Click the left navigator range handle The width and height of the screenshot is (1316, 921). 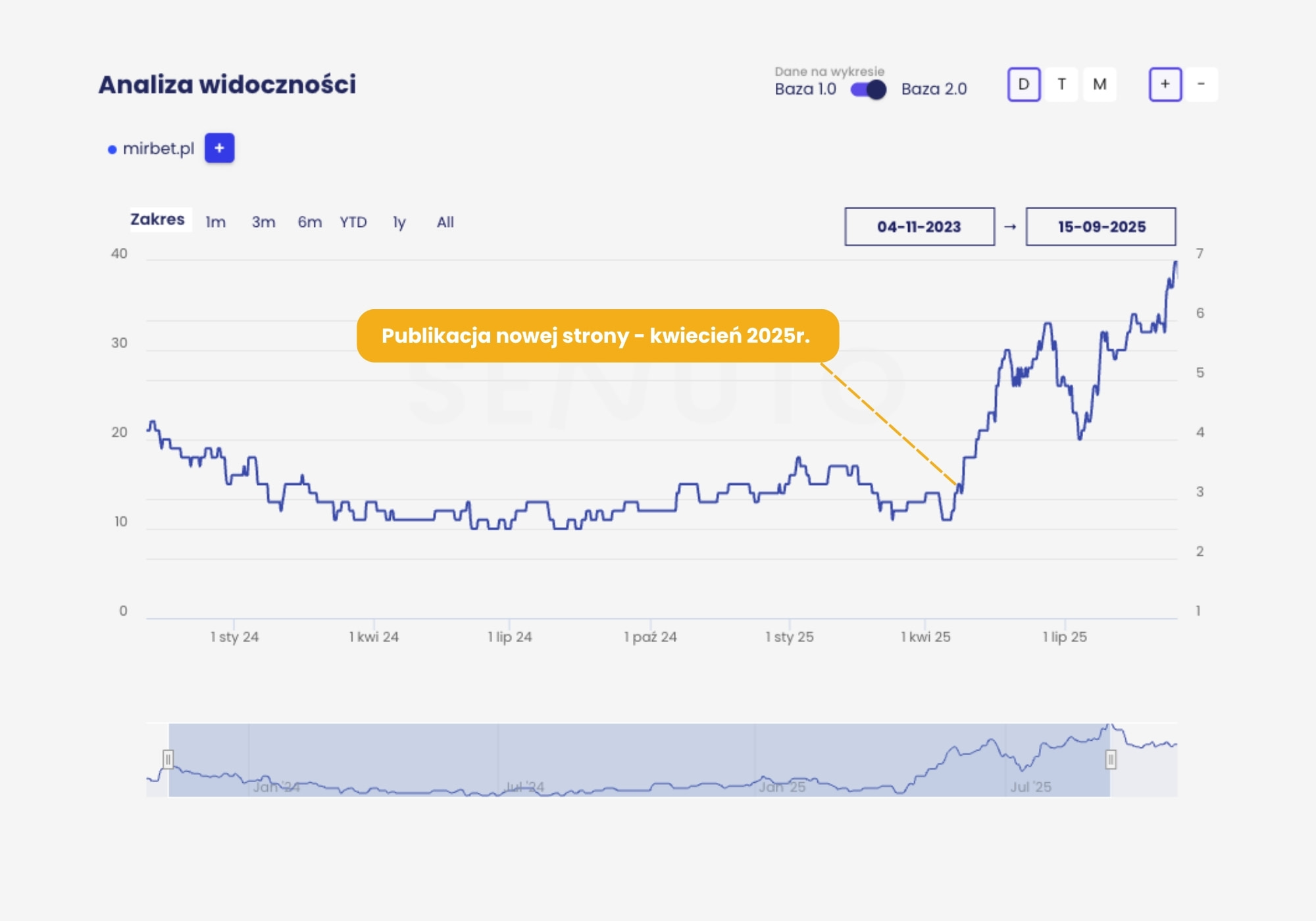point(168,760)
